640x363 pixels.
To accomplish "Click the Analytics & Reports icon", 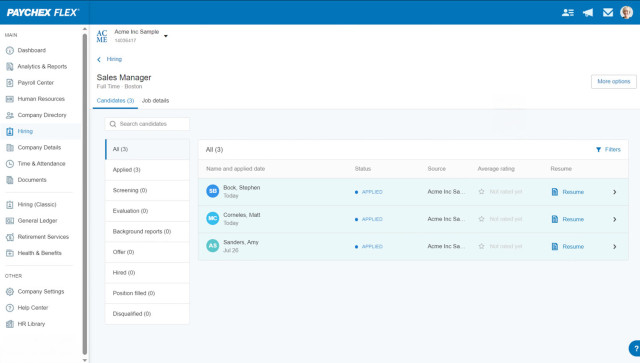I will [10, 67].
